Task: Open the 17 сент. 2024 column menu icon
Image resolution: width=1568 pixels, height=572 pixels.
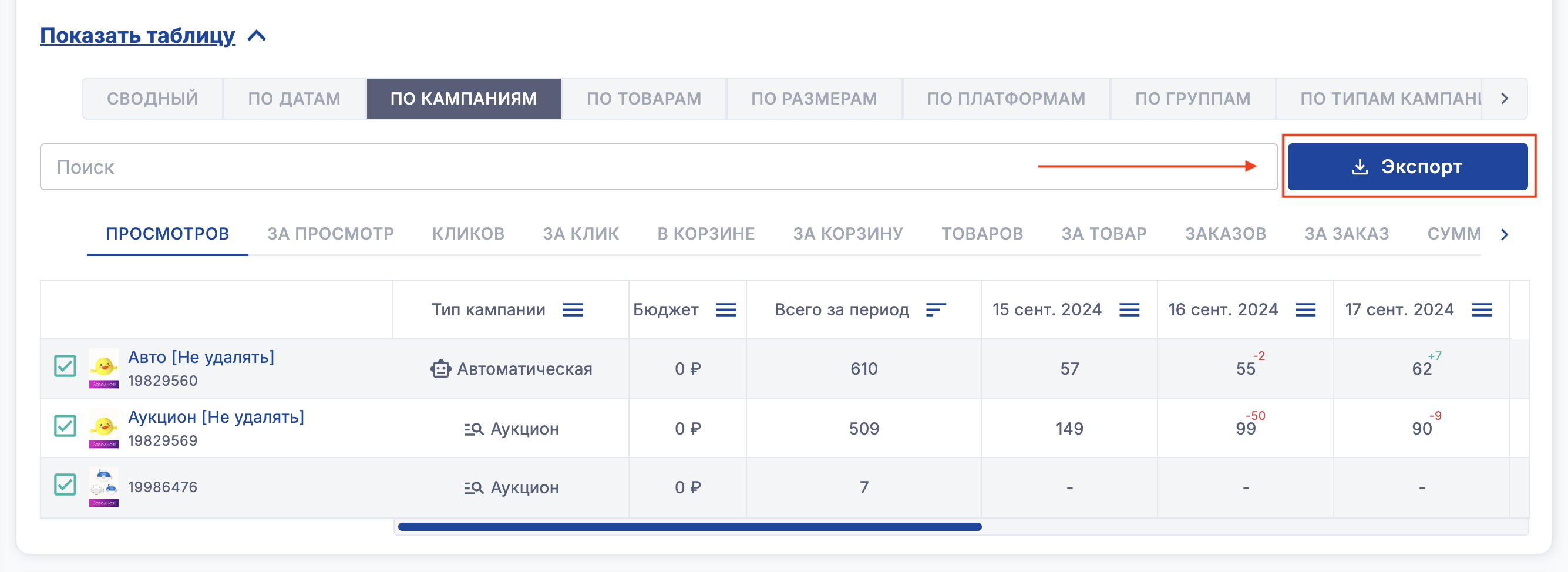Action: (1481, 310)
